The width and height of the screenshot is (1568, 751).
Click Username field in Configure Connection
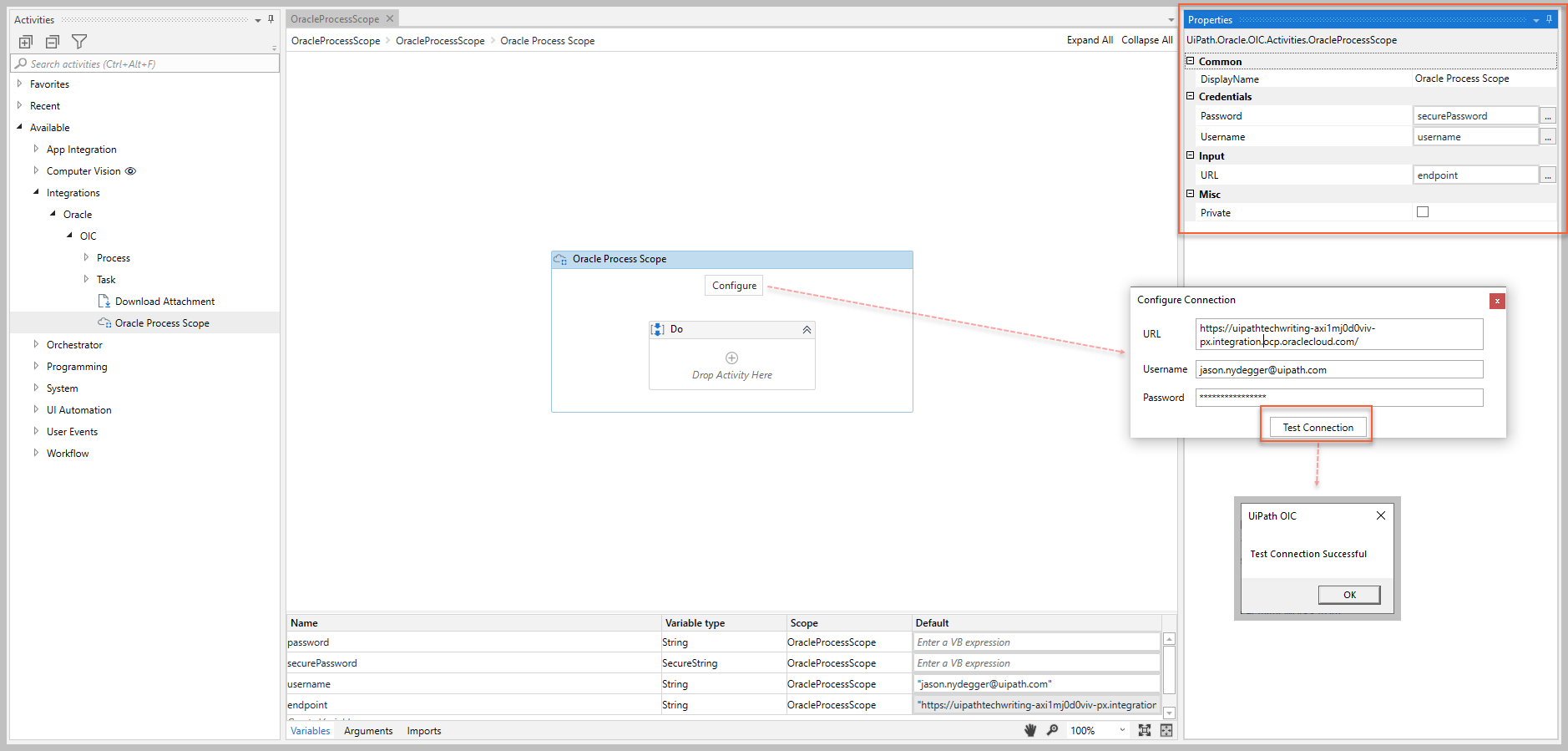coord(1339,369)
